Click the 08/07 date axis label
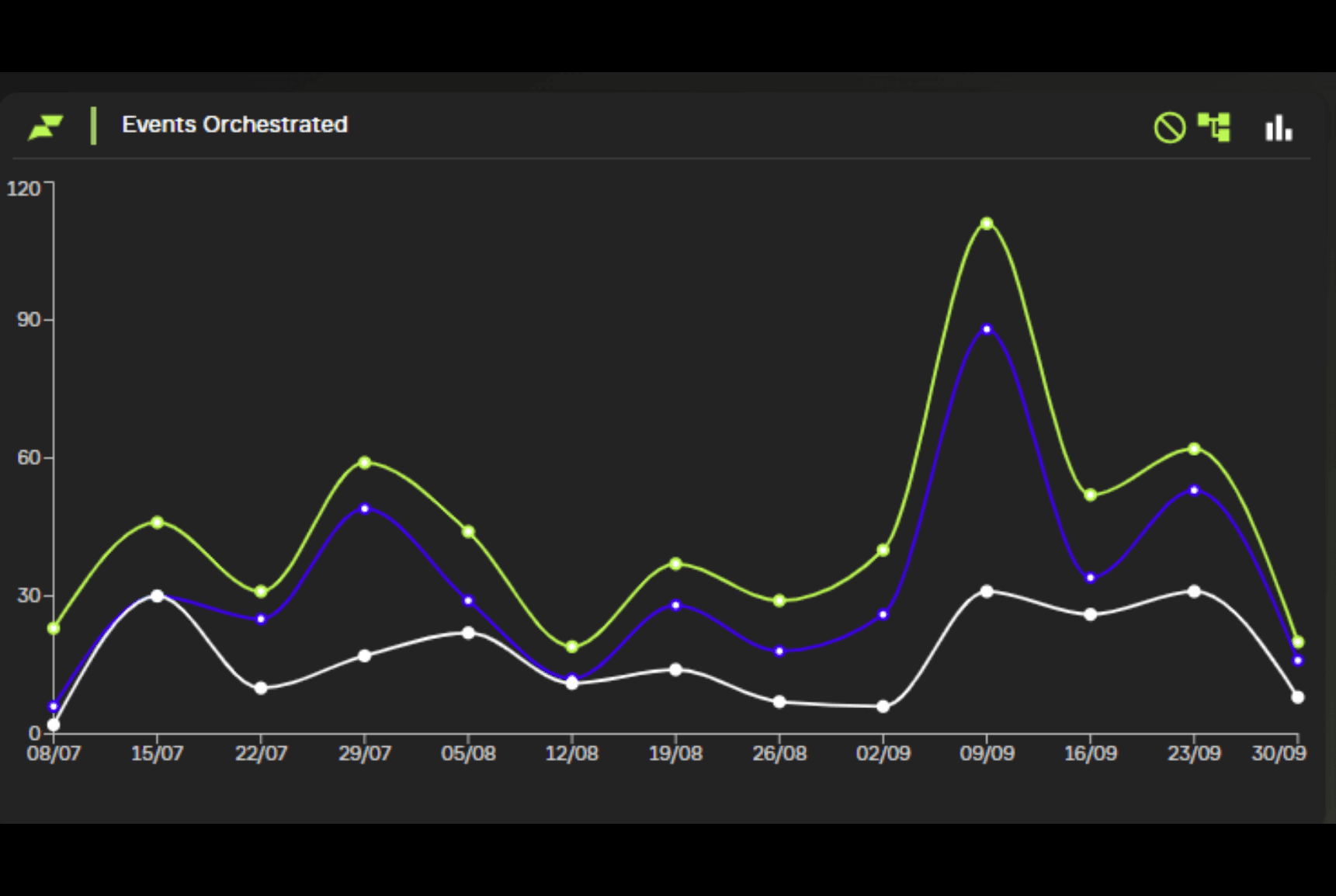Image resolution: width=1336 pixels, height=896 pixels. pyautogui.click(x=54, y=753)
